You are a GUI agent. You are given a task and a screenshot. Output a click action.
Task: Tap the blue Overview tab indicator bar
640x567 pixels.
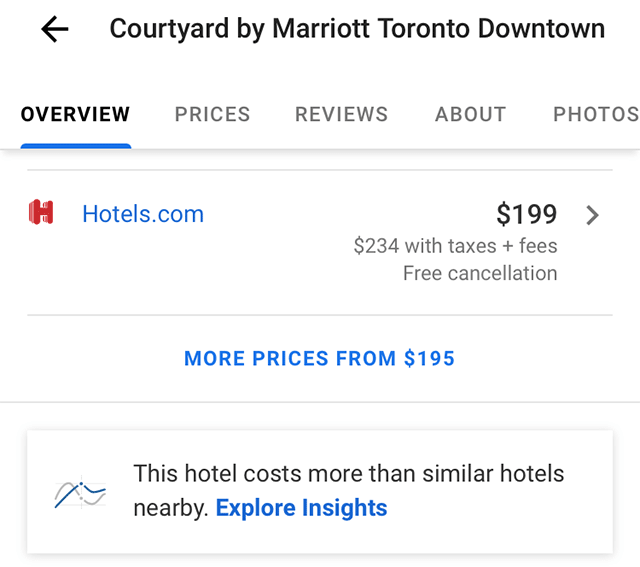[x=76, y=146]
